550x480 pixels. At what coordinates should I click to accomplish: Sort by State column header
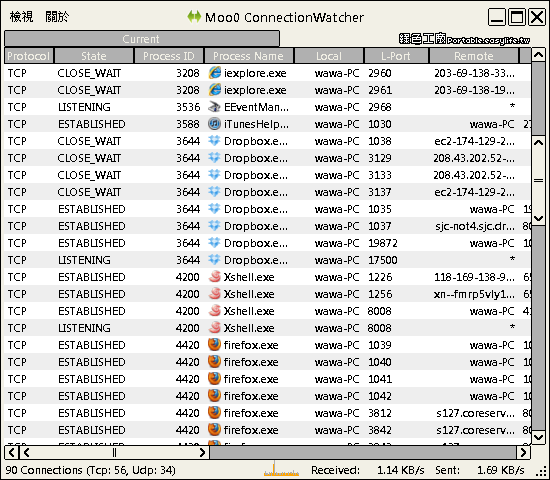94,56
